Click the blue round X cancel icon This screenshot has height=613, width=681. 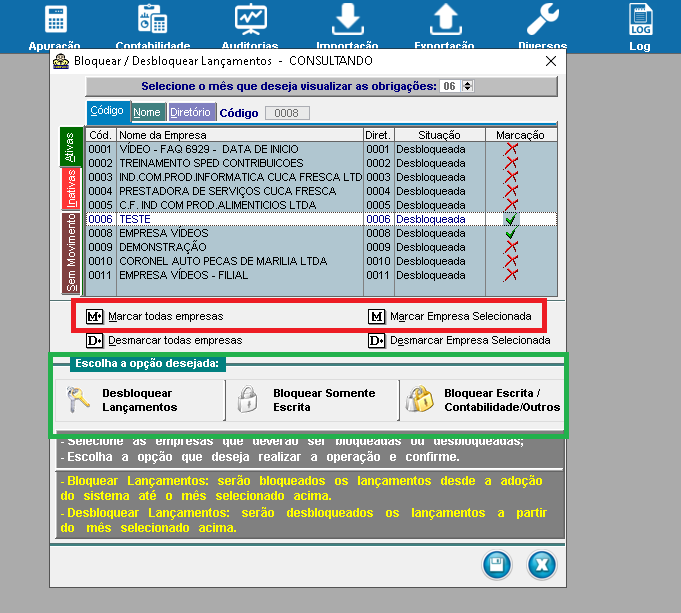(x=542, y=565)
